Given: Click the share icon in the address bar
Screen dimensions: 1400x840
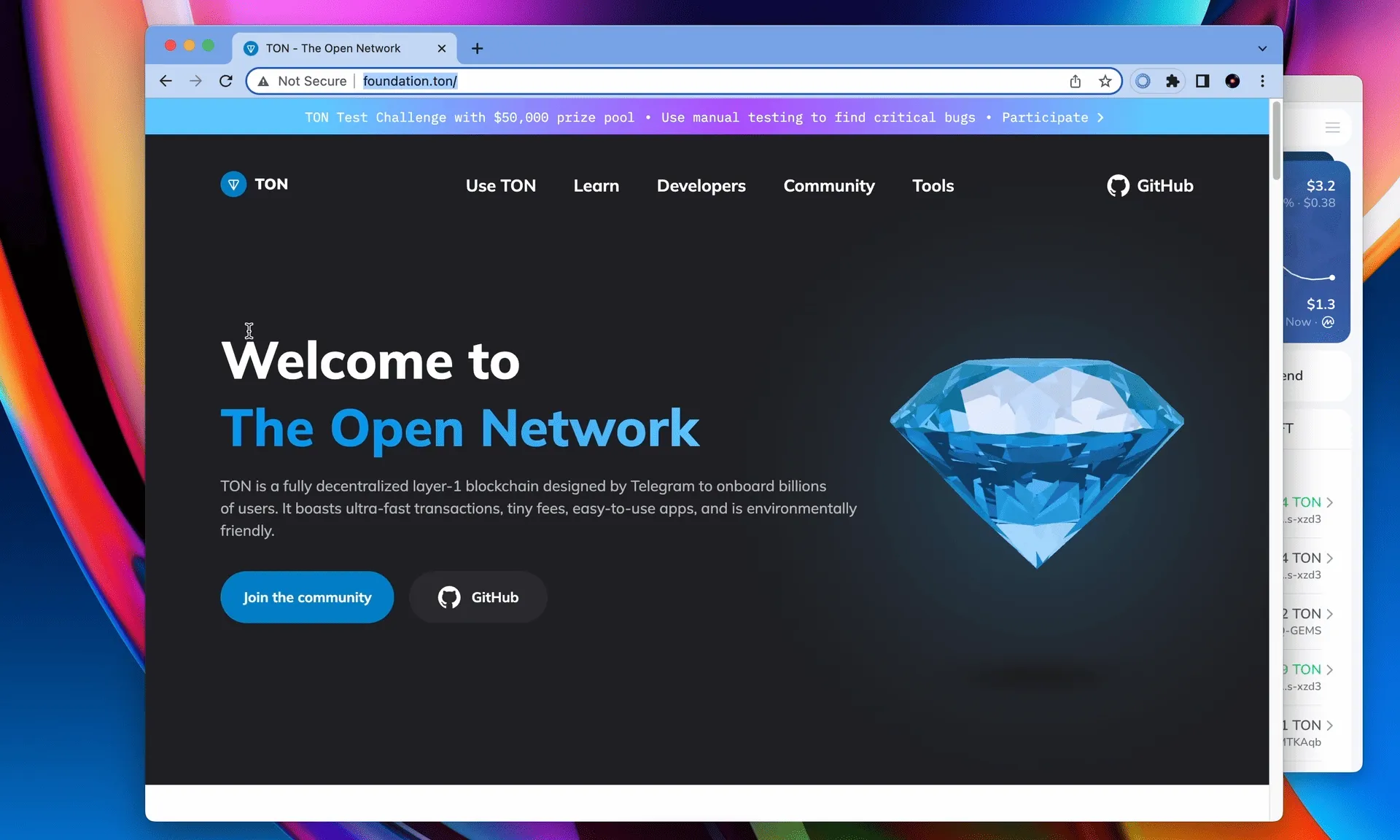Looking at the screenshot, I should tap(1075, 81).
